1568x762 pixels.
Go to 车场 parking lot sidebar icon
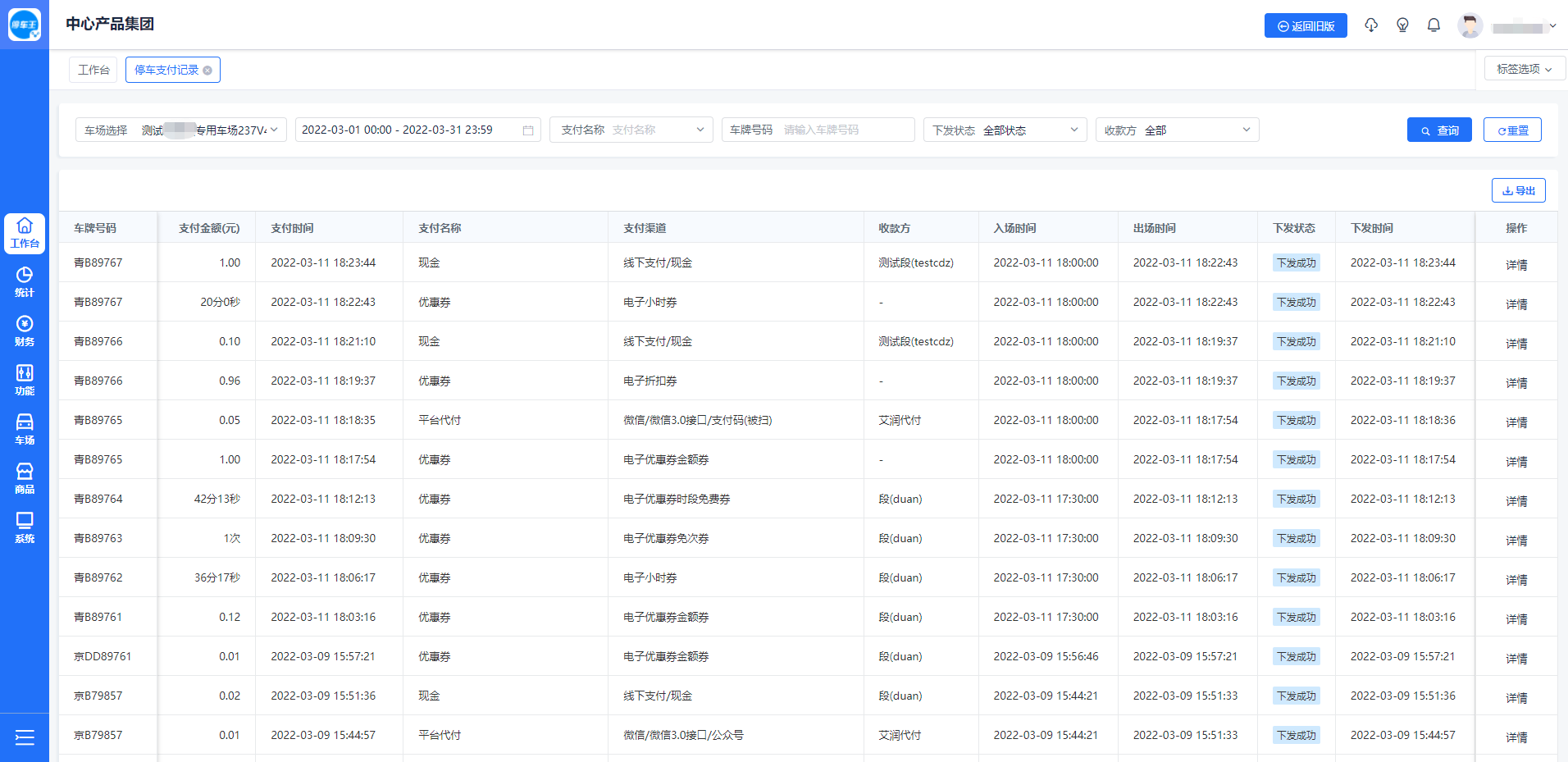pyautogui.click(x=25, y=429)
